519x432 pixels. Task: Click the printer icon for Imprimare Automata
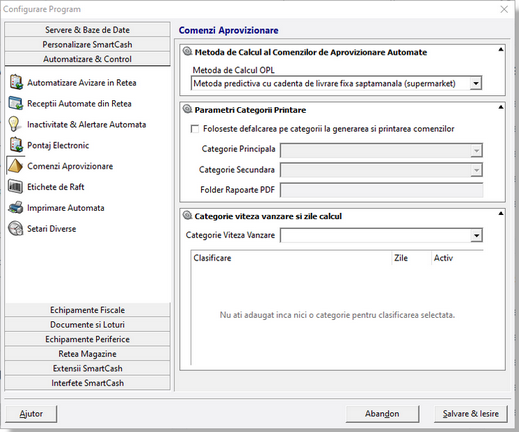click(15, 208)
